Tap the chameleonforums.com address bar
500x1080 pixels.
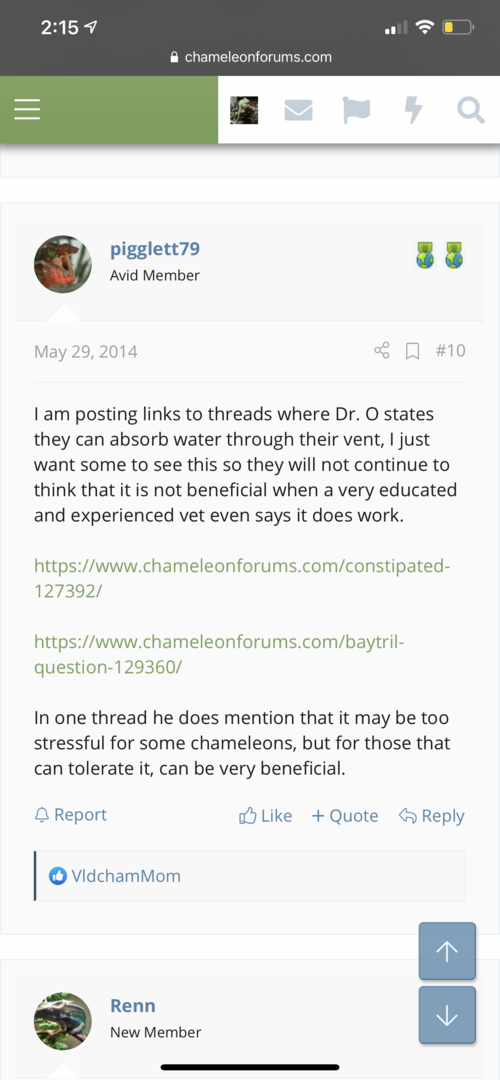250,57
